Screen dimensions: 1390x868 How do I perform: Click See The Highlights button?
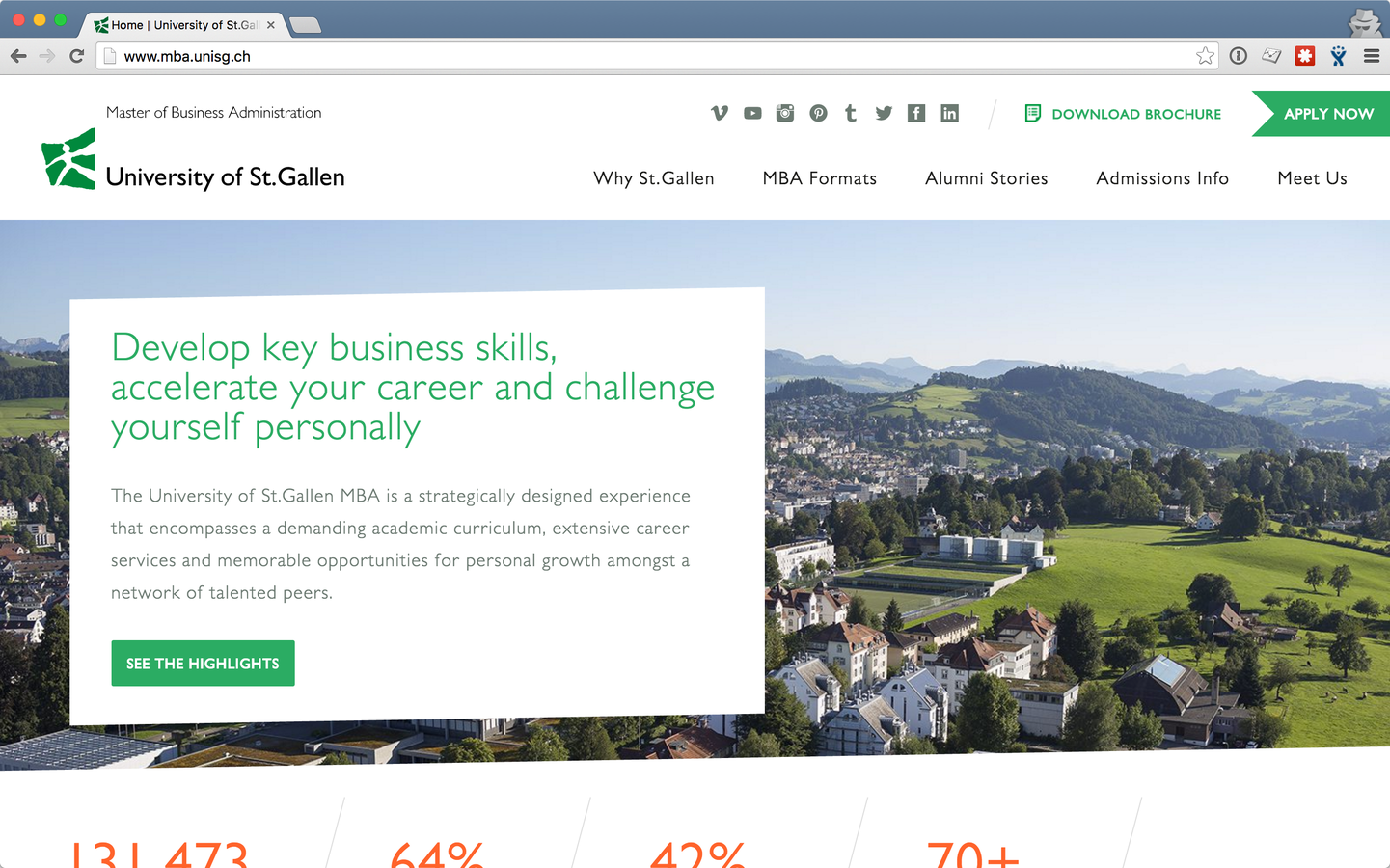[203, 664]
